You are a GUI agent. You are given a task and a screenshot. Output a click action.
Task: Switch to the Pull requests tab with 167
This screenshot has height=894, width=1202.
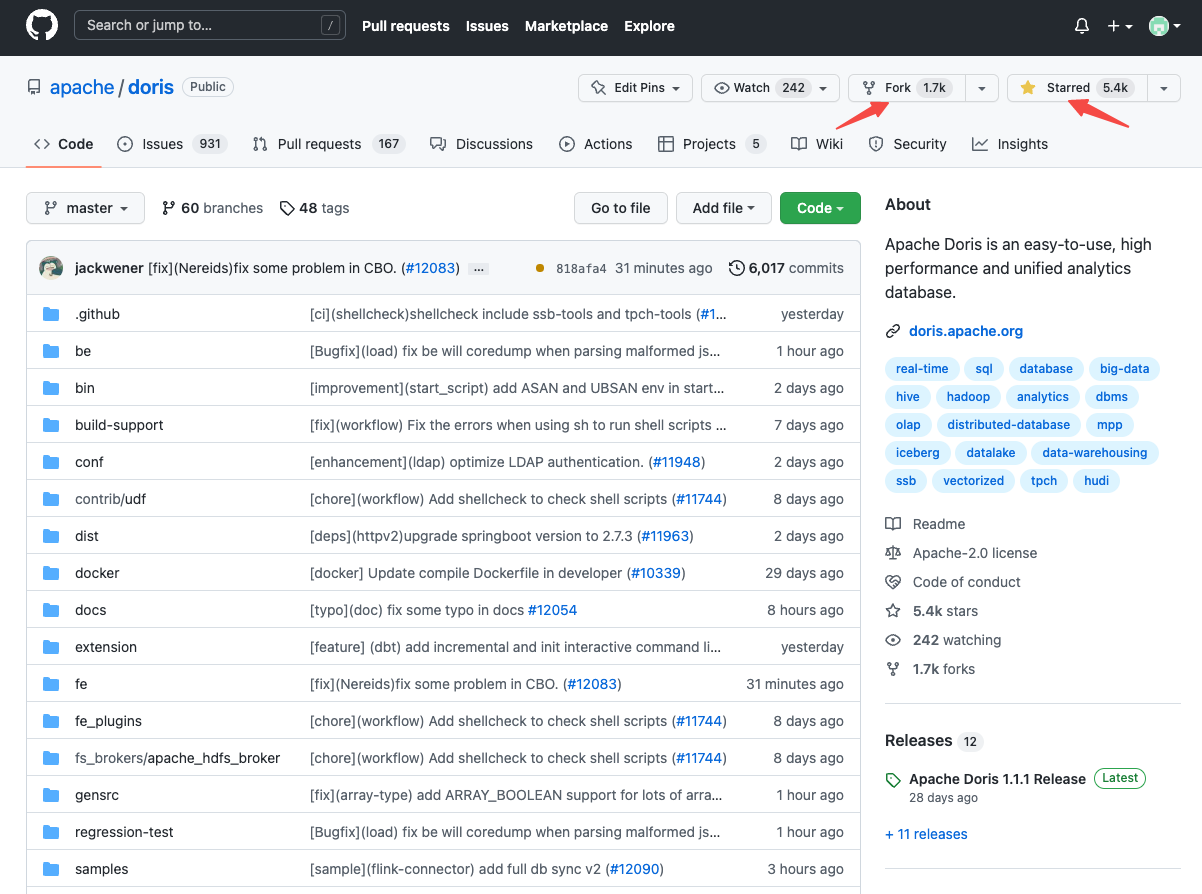tap(327, 144)
